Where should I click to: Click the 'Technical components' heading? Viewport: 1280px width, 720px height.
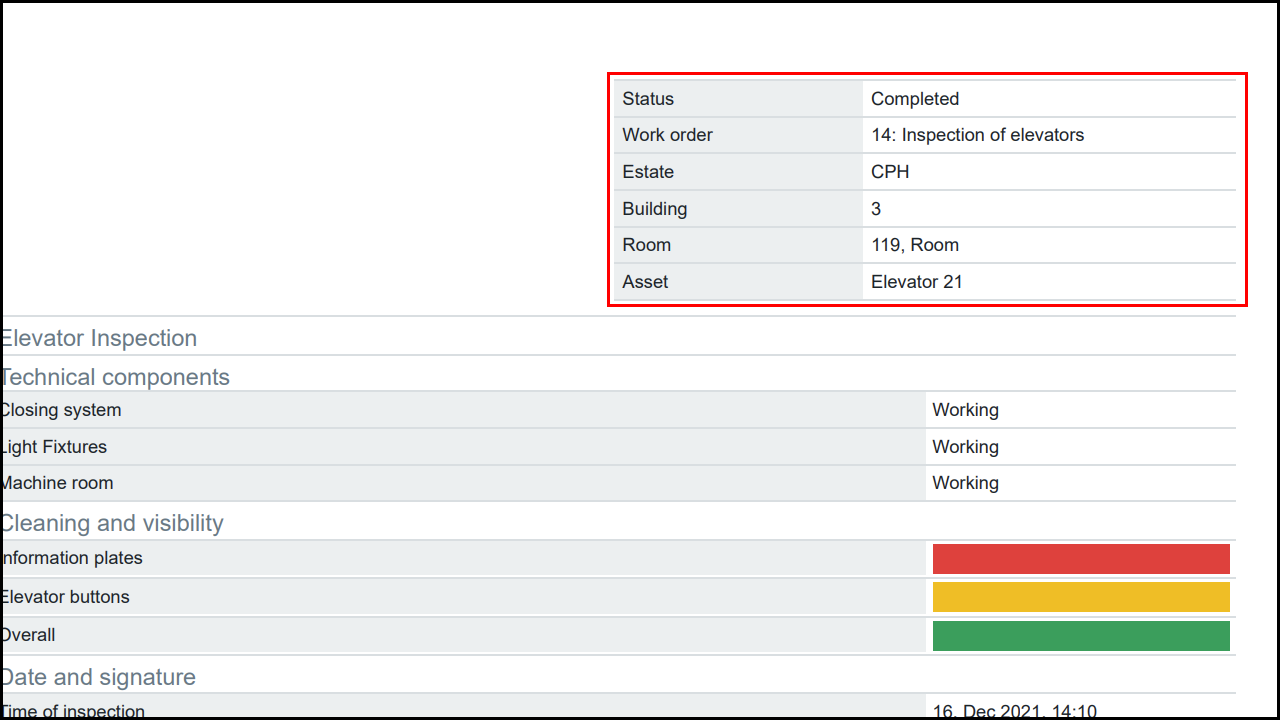pos(115,377)
